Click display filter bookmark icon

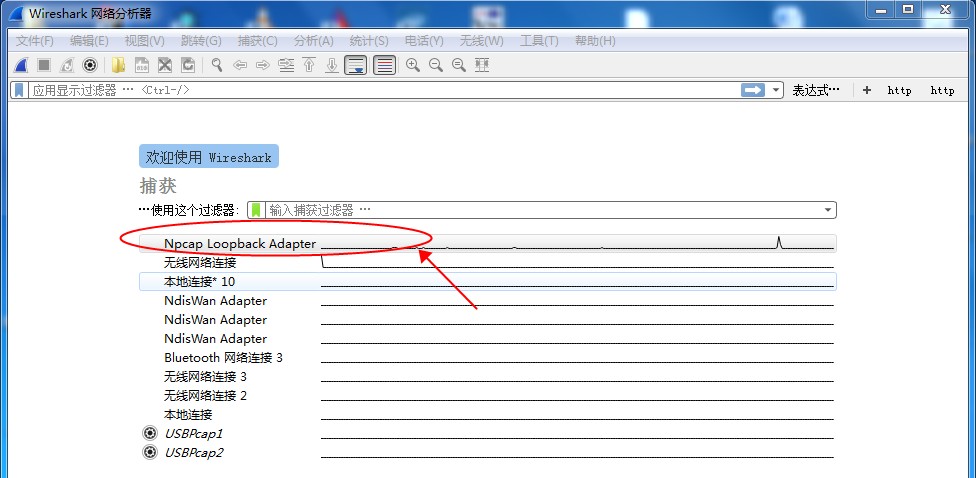point(20,90)
